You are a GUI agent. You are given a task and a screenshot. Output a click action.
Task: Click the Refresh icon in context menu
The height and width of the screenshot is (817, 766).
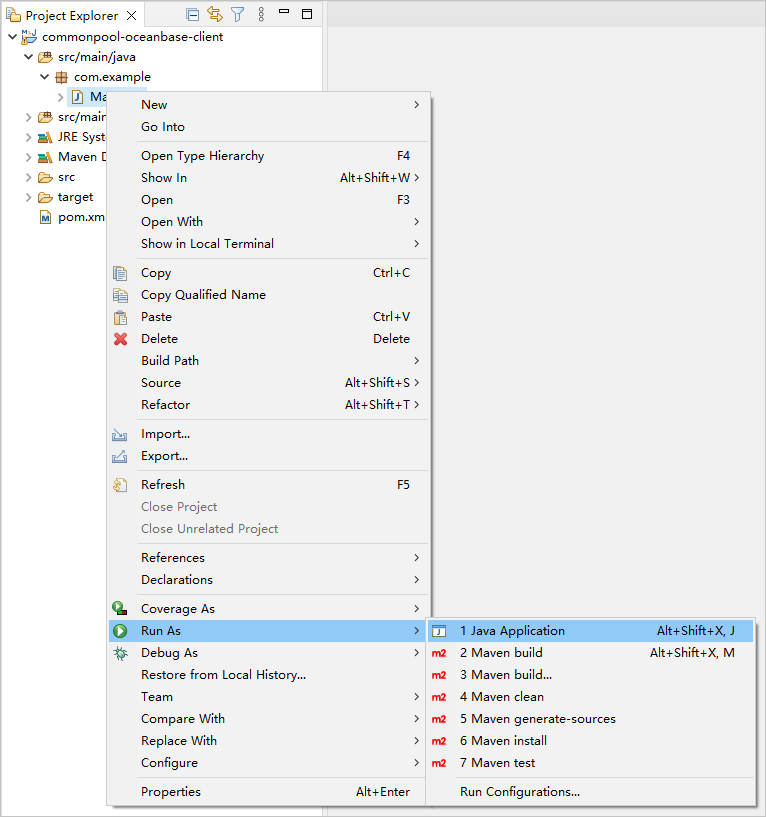tap(120, 485)
